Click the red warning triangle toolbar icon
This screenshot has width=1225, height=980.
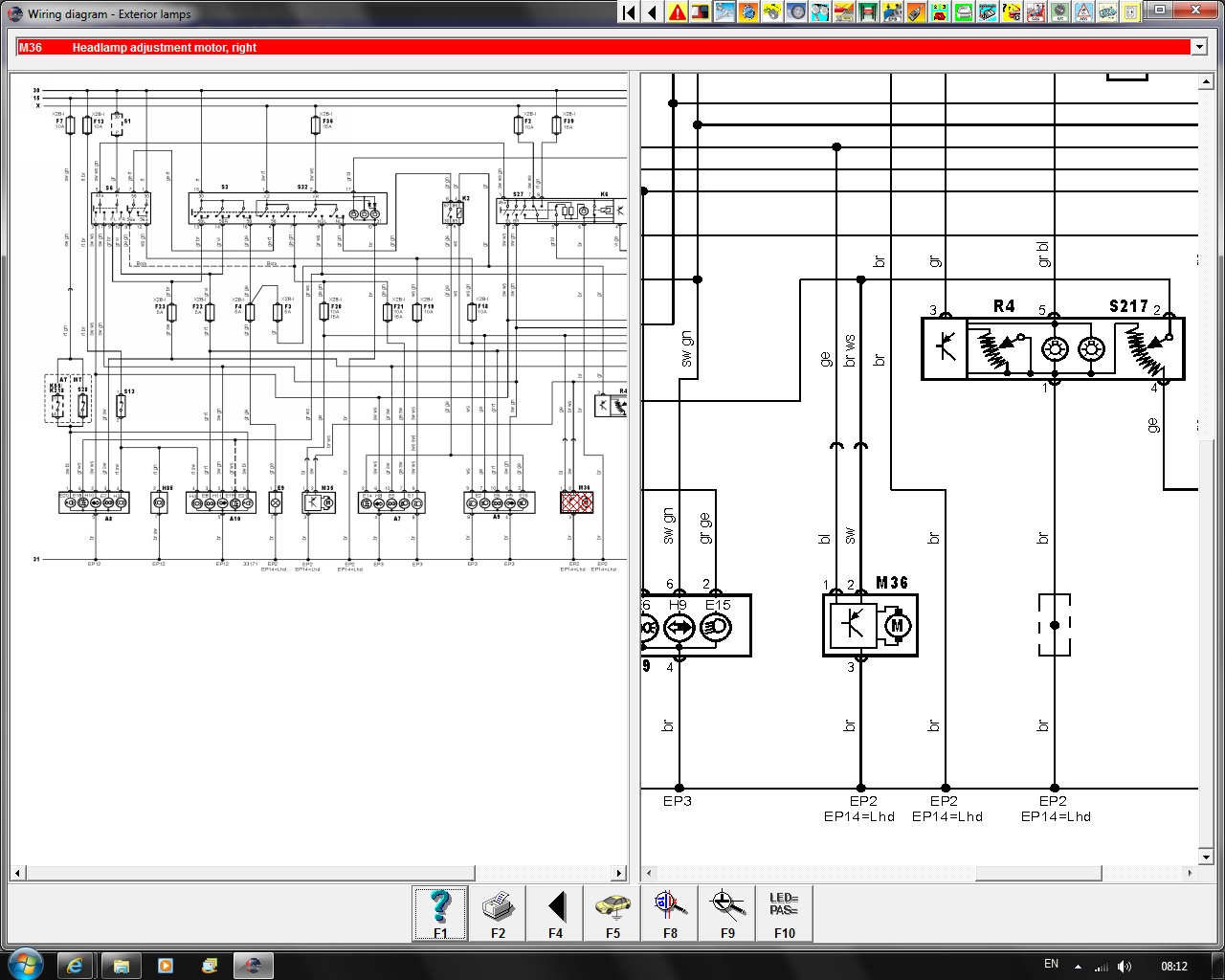pyautogui.click(x=678, y=12)
